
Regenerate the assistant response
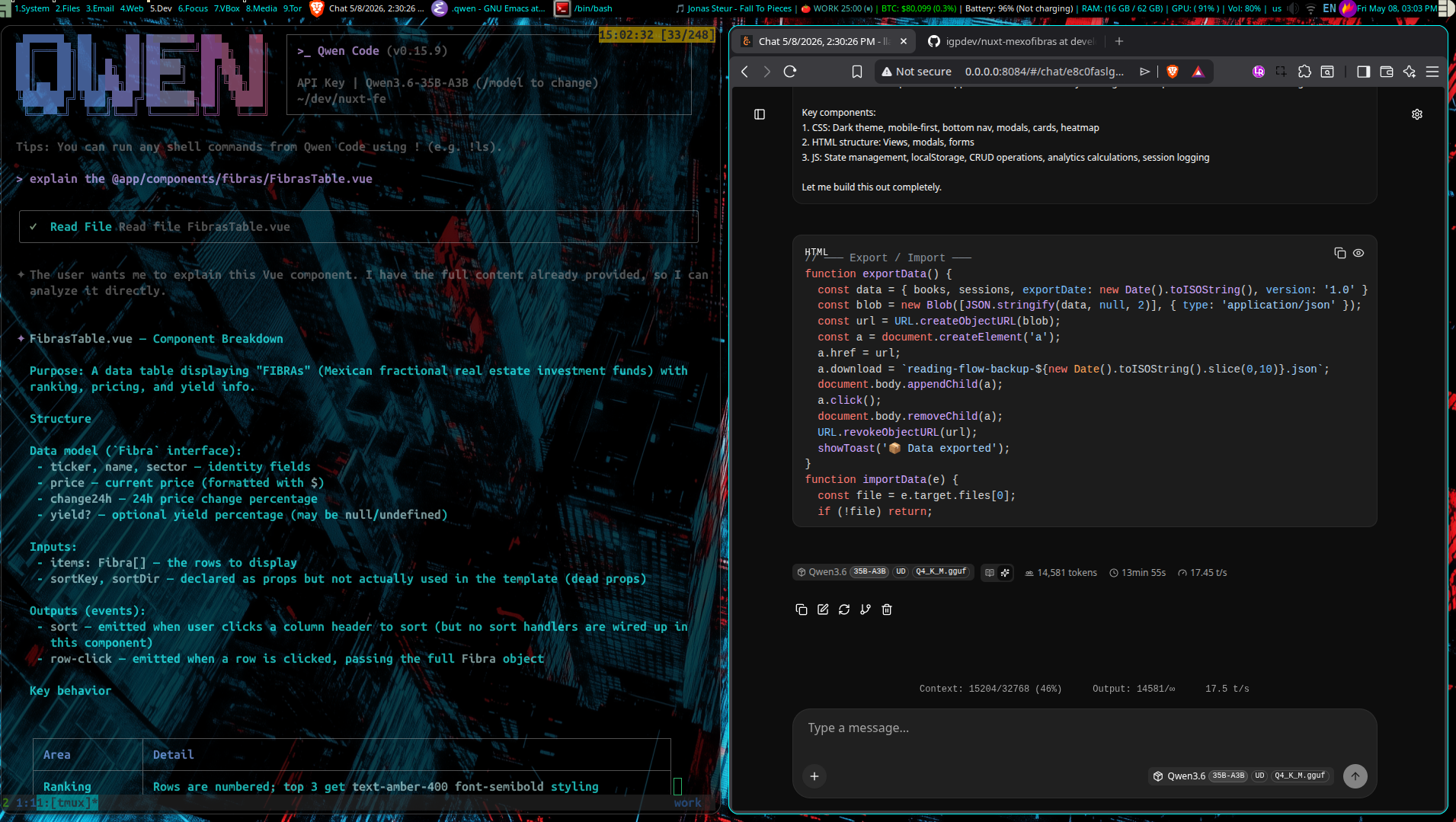pos(844,609)
